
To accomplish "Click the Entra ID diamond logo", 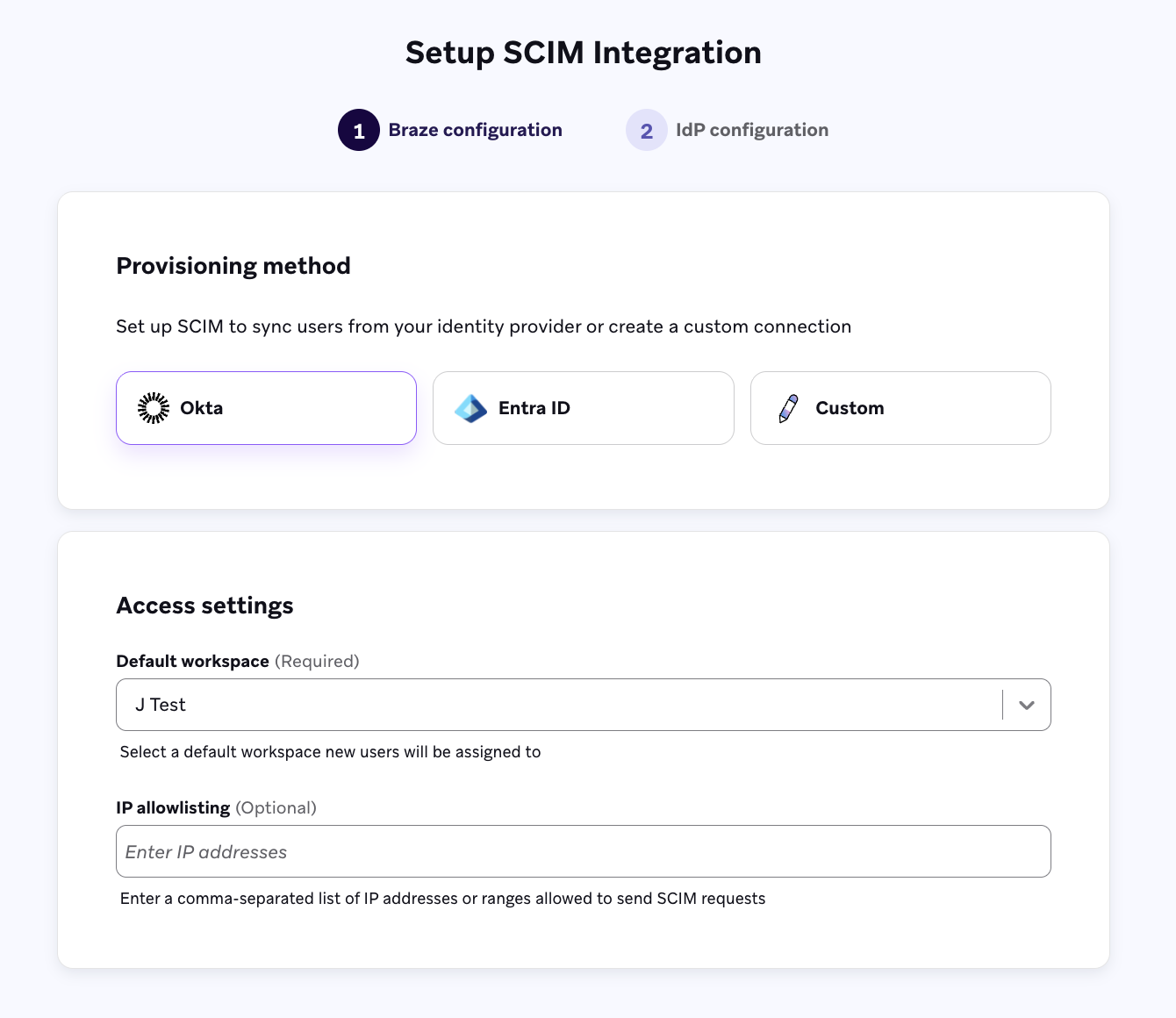I will click(x=470, y=407).
